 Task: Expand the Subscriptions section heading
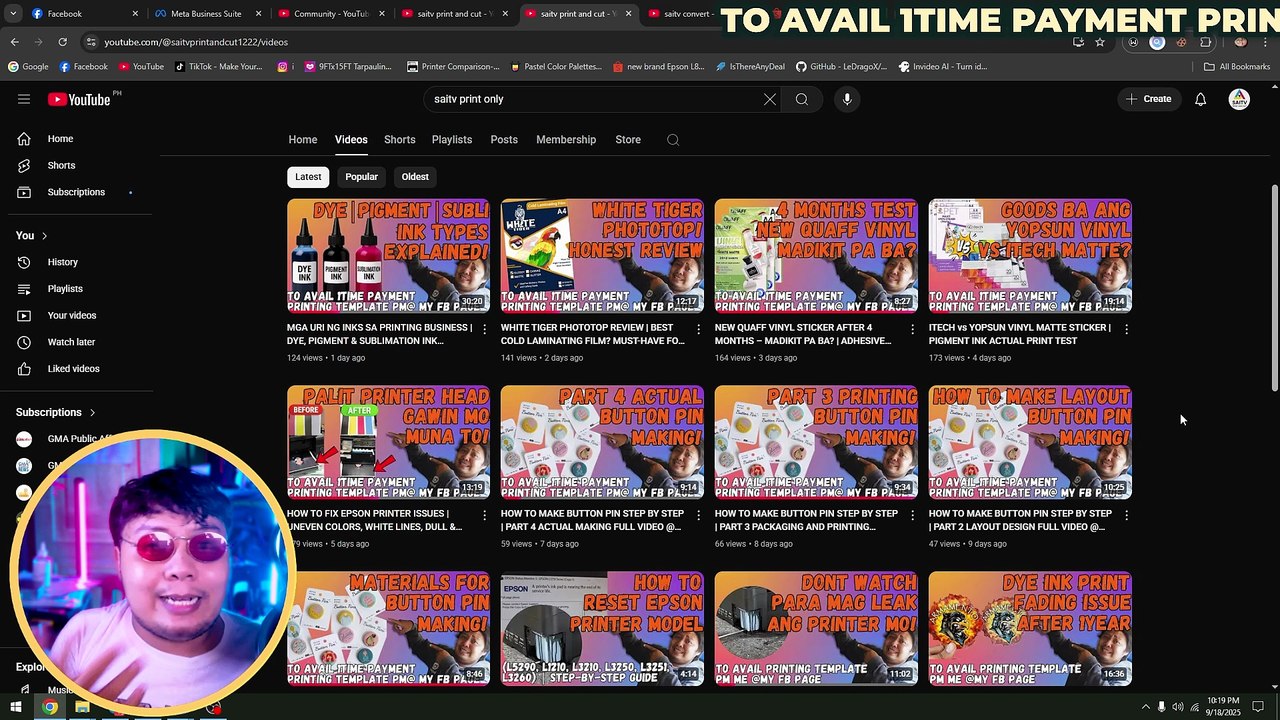tap(56, 412)
